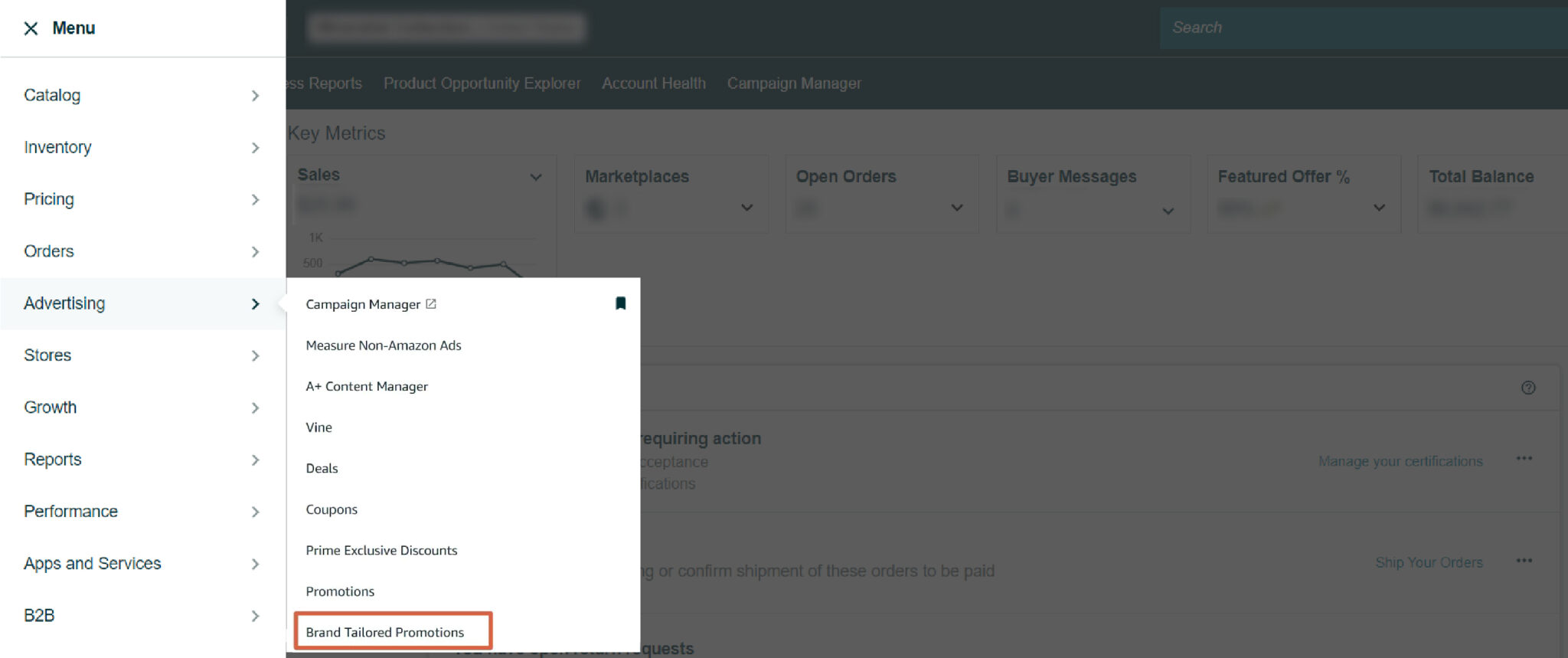This screenshot has height=658, width=1568.
Task: Click Account Health in top navigation
Action: click(654, 83)
